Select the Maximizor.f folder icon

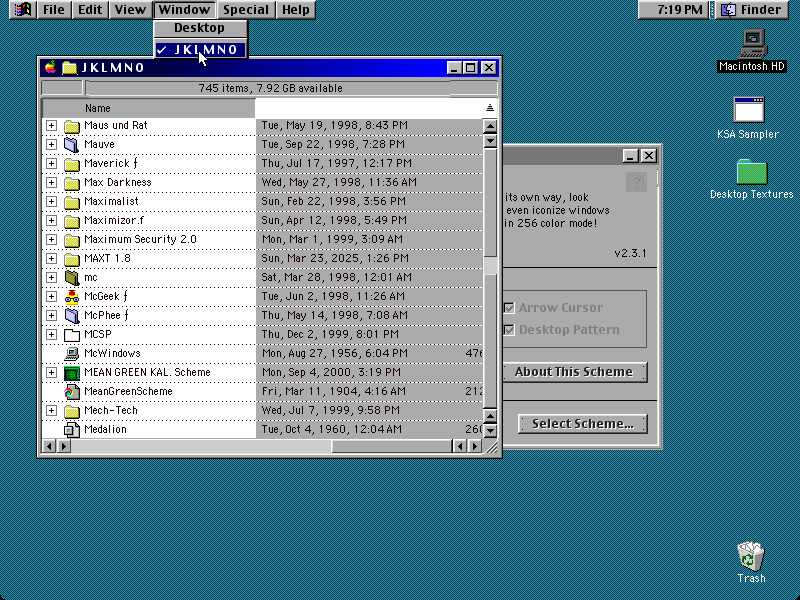click(x=72, y=221)
